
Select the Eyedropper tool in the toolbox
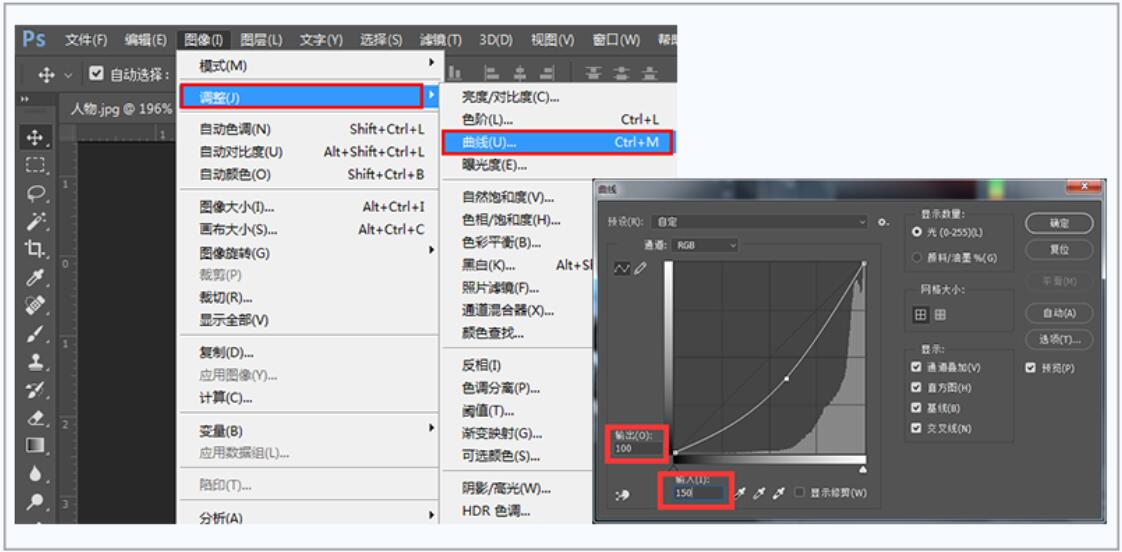click(x=35, y=277)
